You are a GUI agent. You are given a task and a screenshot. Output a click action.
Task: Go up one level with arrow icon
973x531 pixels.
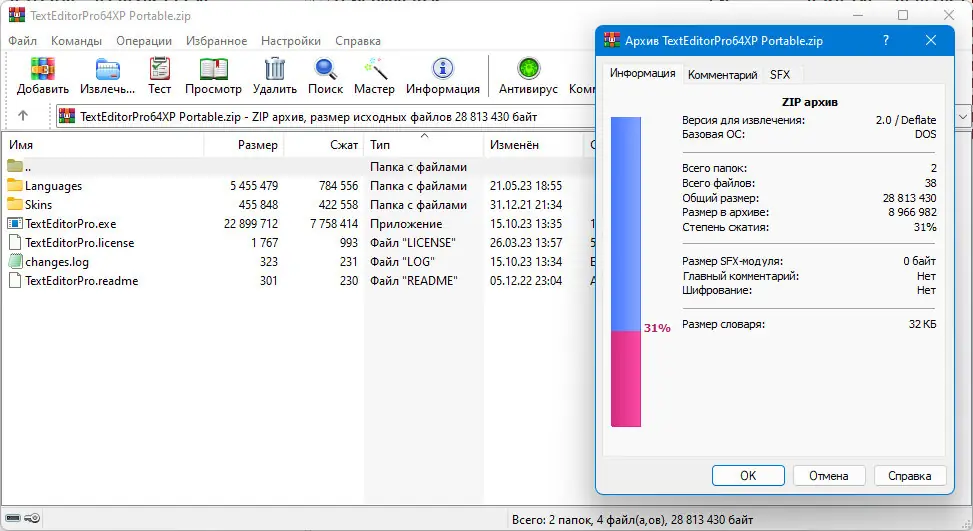click(x=23, y=116)
